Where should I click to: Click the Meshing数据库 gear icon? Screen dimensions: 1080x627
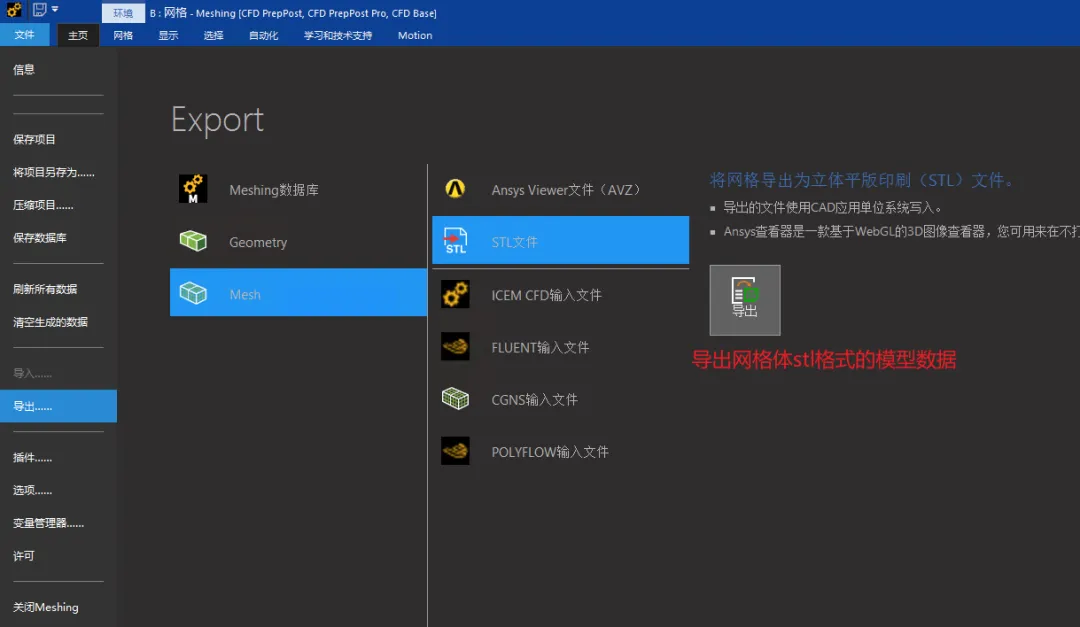coord(193,189)
